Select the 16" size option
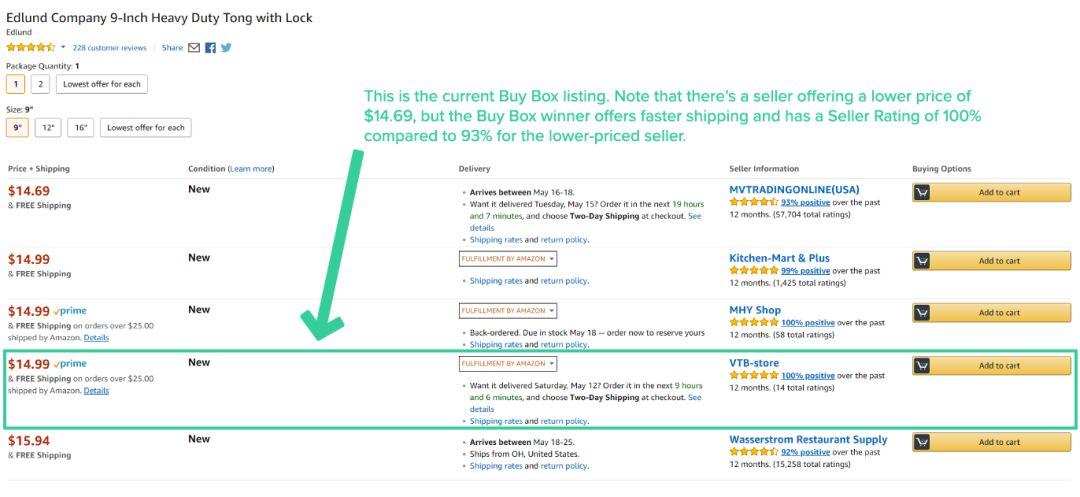Screen dimensions: 1080x497 pyautogui.click(x=80, y=127)
